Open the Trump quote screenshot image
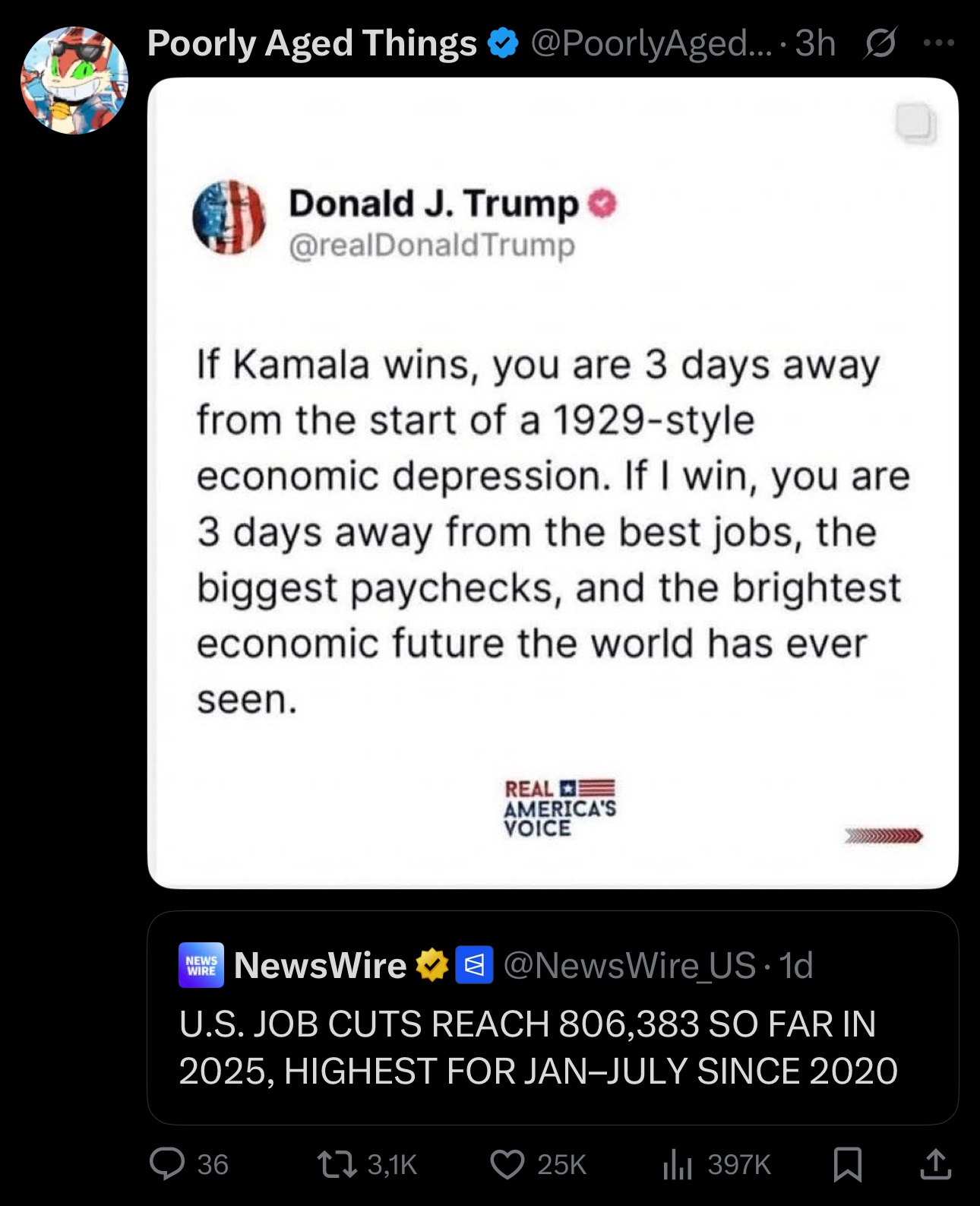 tap(552, 483)
